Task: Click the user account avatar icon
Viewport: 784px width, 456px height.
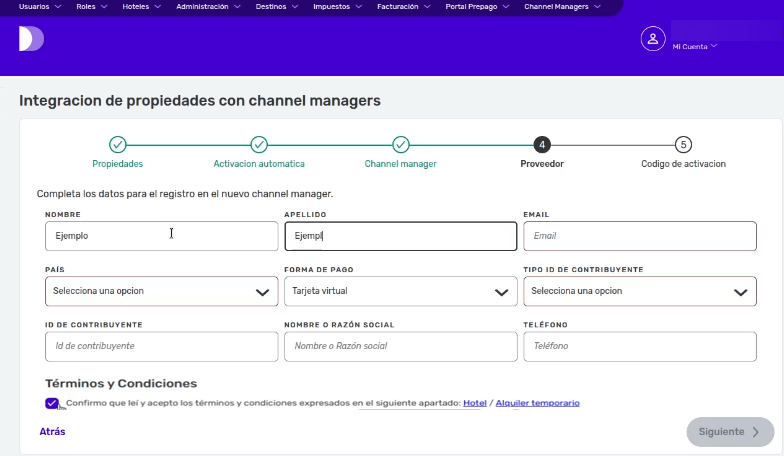Action: pos(652,39)
